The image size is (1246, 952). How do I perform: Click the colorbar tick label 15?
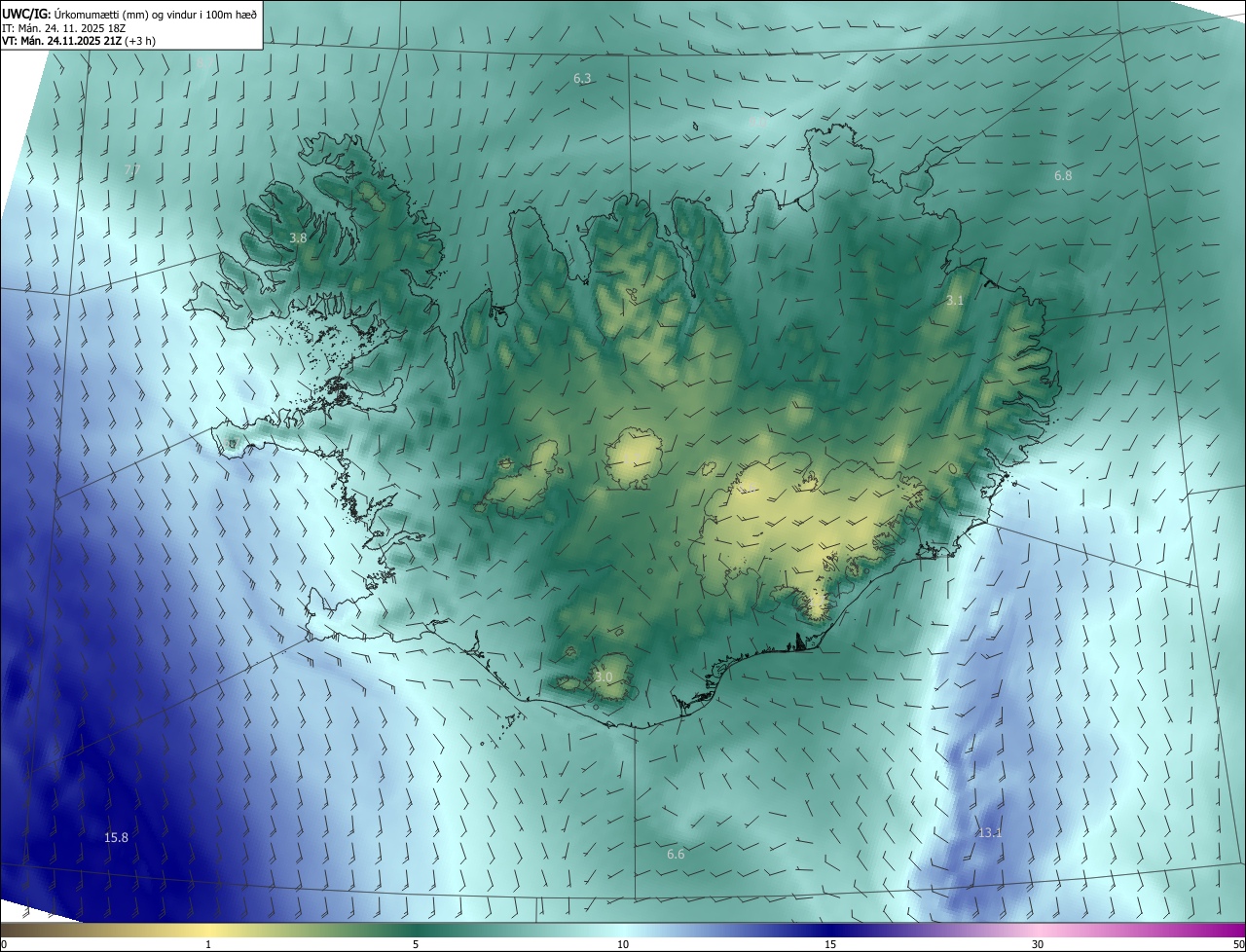[830, 945]
